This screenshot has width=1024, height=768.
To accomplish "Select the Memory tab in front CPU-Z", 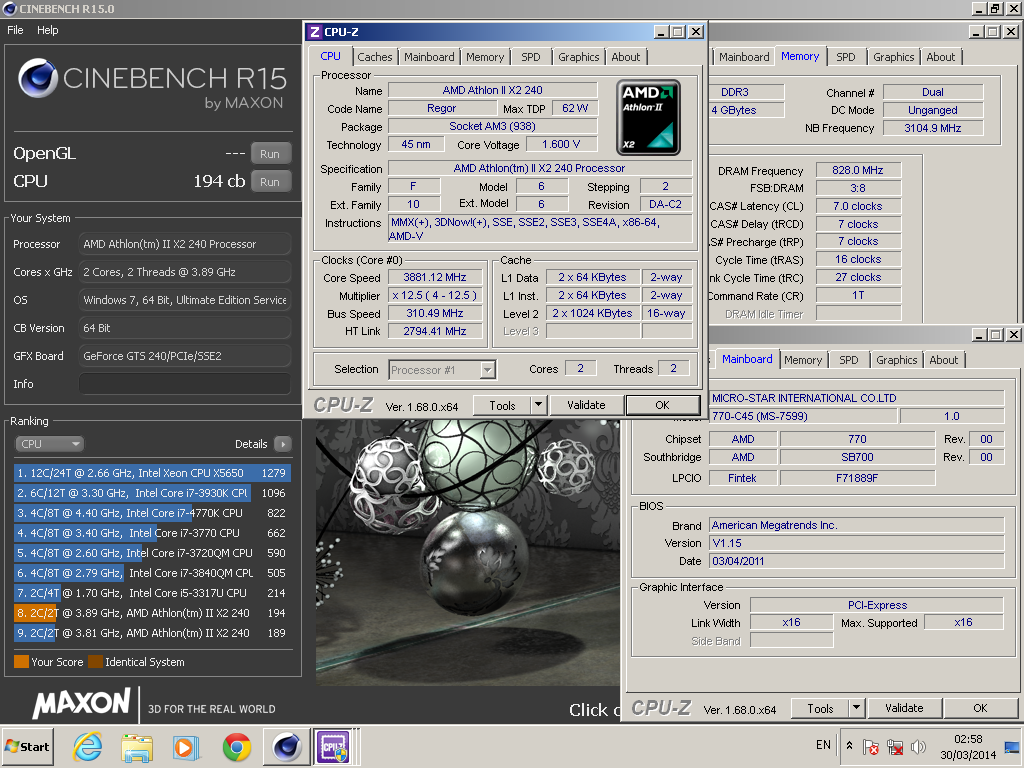I will click(485, 57).
